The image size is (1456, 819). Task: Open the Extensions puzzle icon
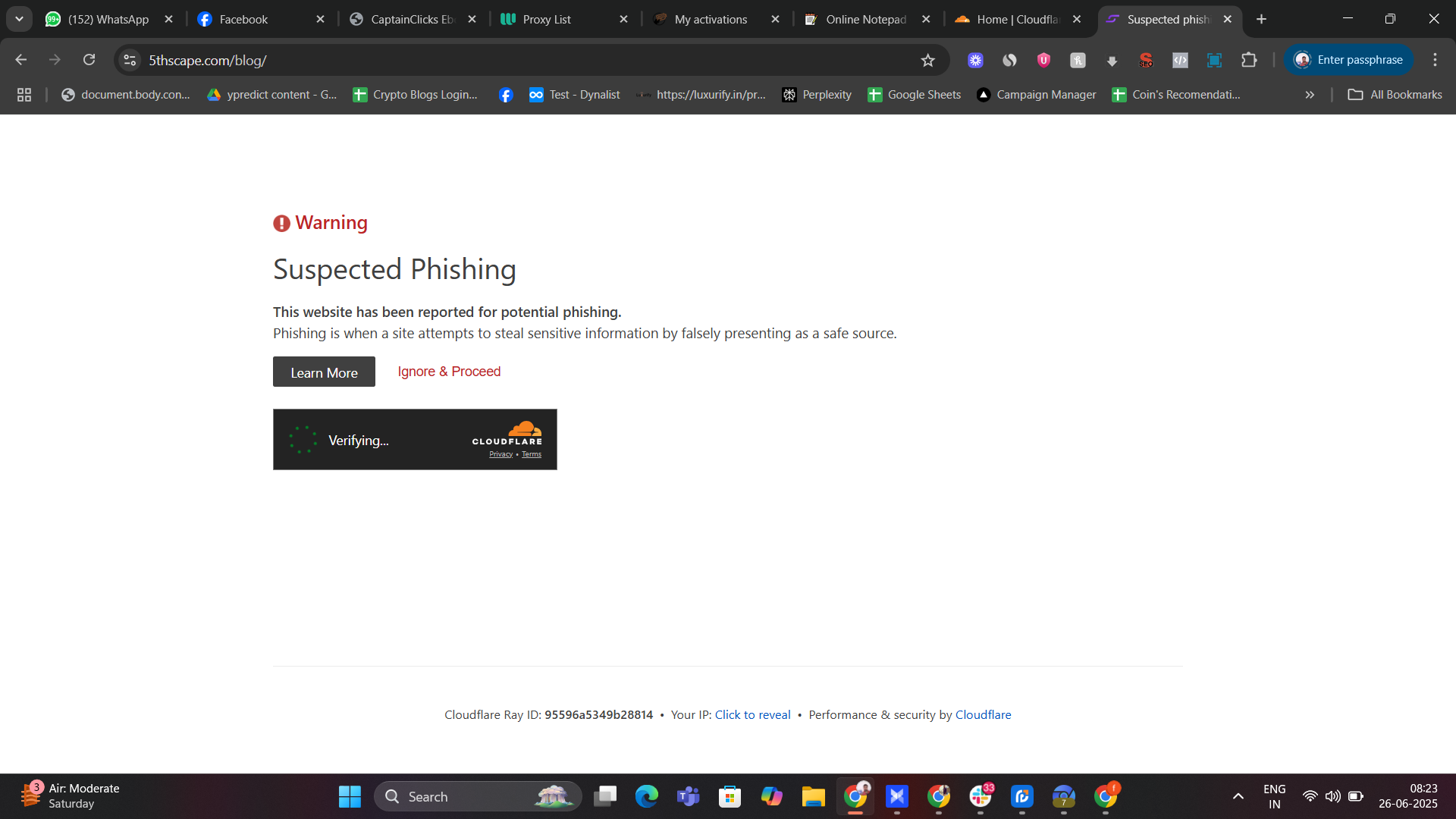1249,60
